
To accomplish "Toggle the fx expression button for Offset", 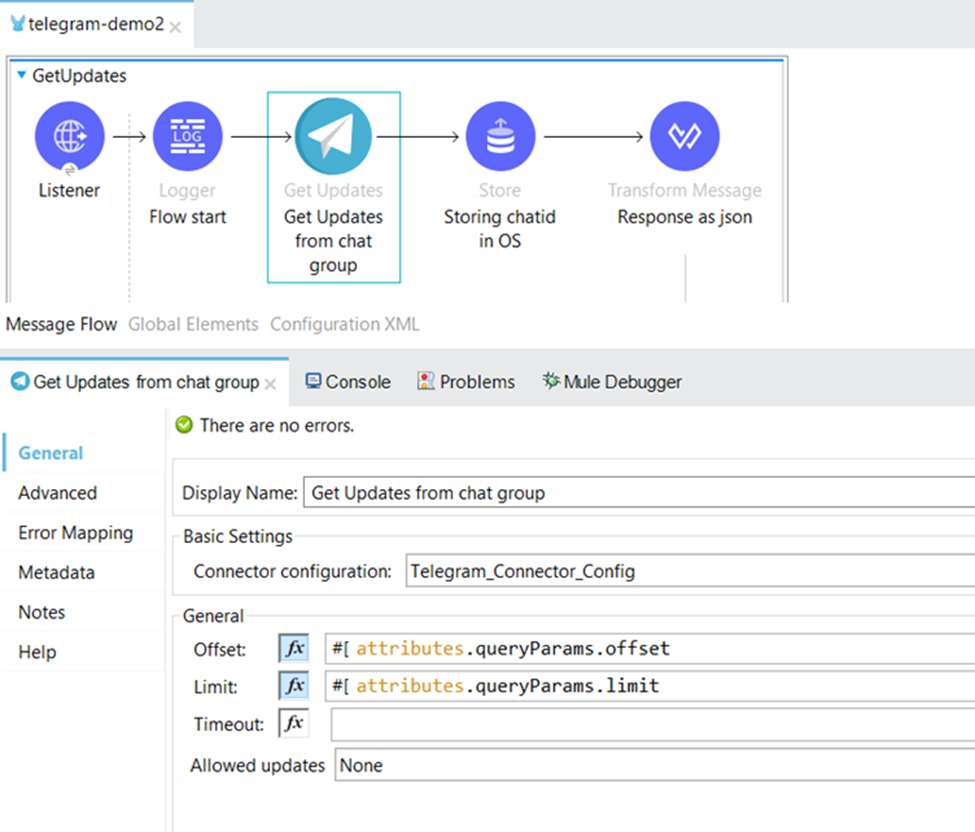I will (x=294, y=648).
